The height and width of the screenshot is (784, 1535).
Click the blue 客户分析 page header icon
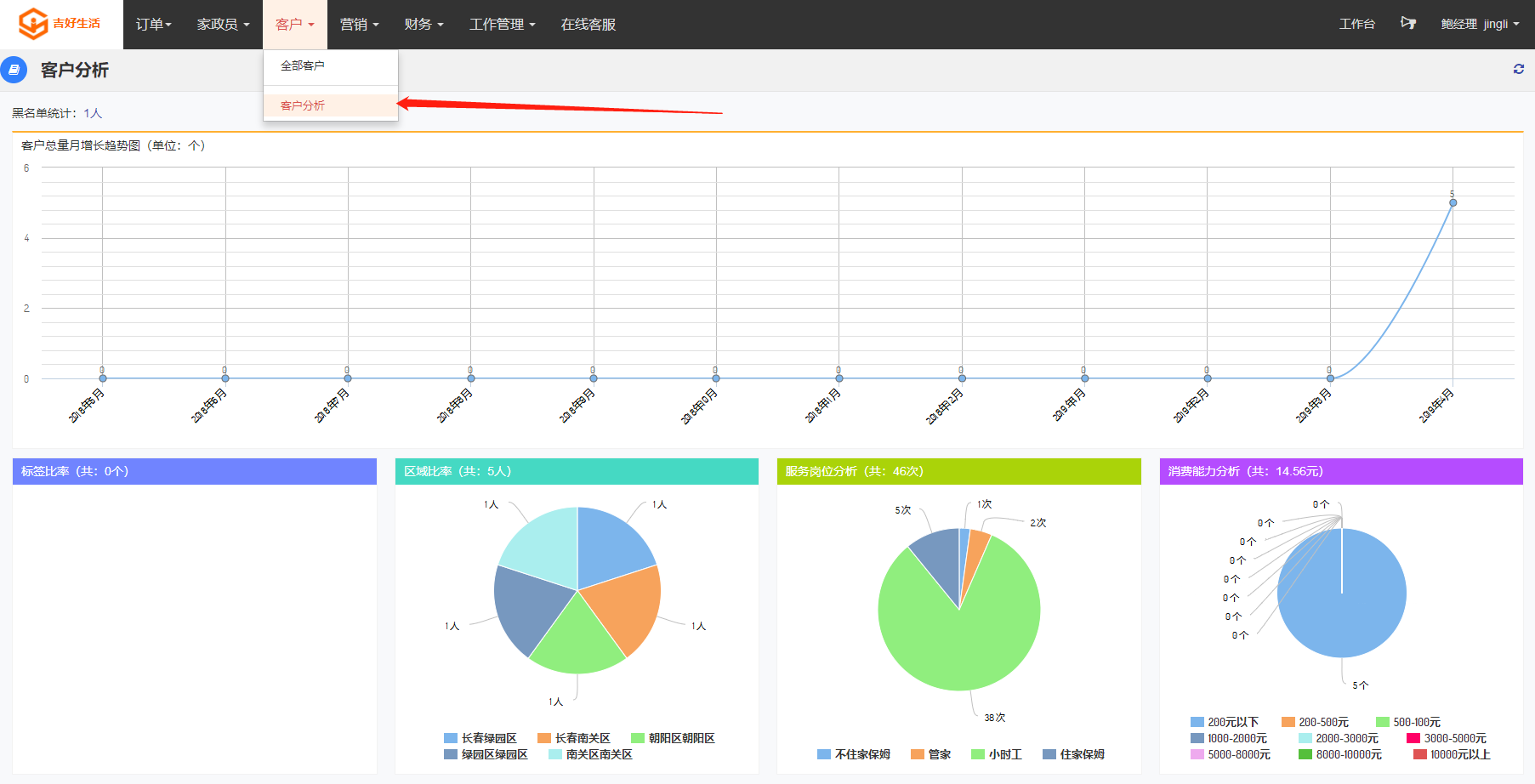coord(14,70)
